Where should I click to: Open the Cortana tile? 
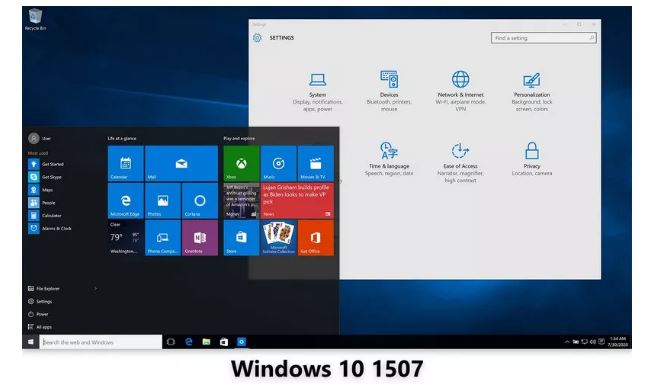coord(200,201)
